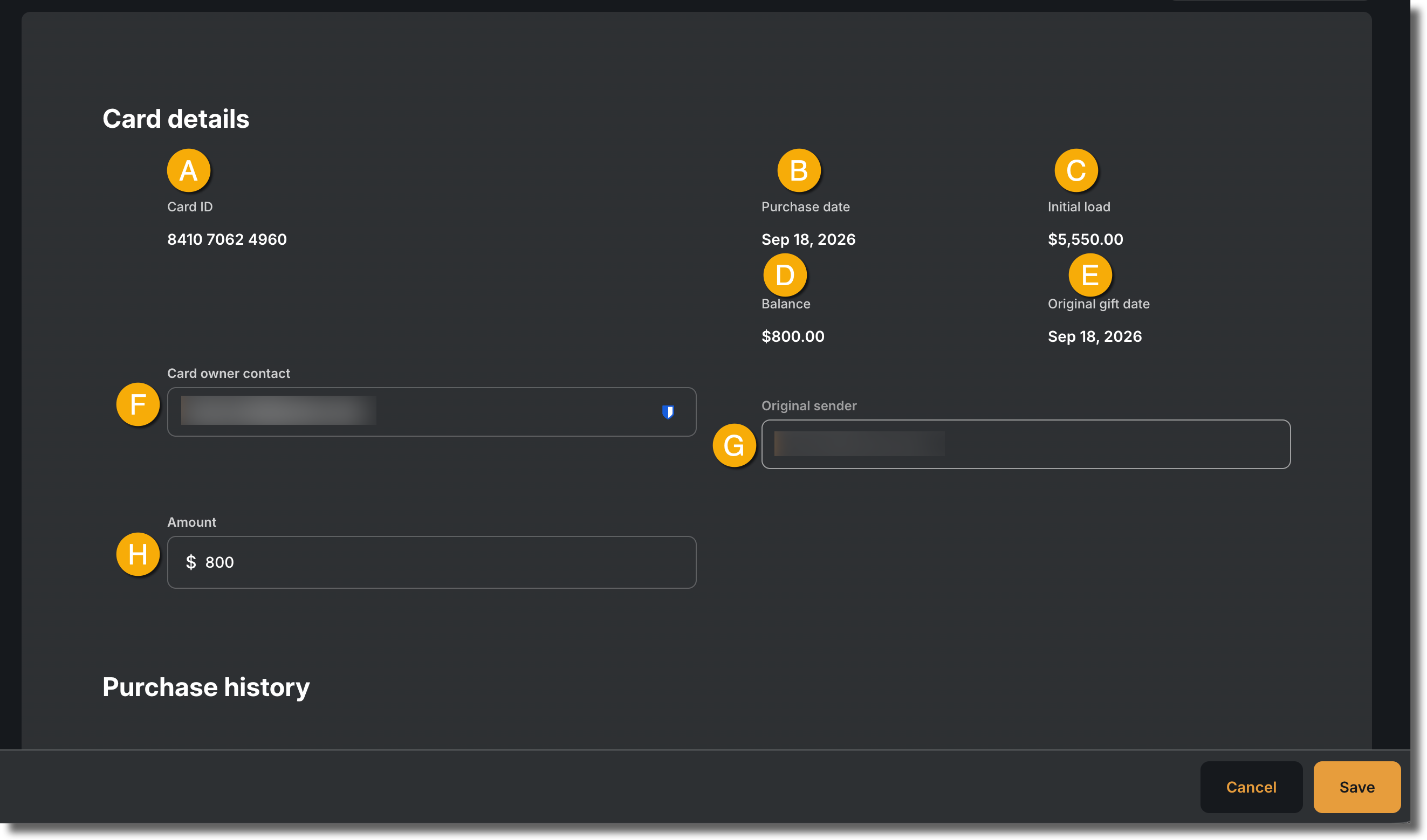Click the orange D marker badge
Image resolution: width=1427 pixels, height=840 pixels.
click(785, 275)
